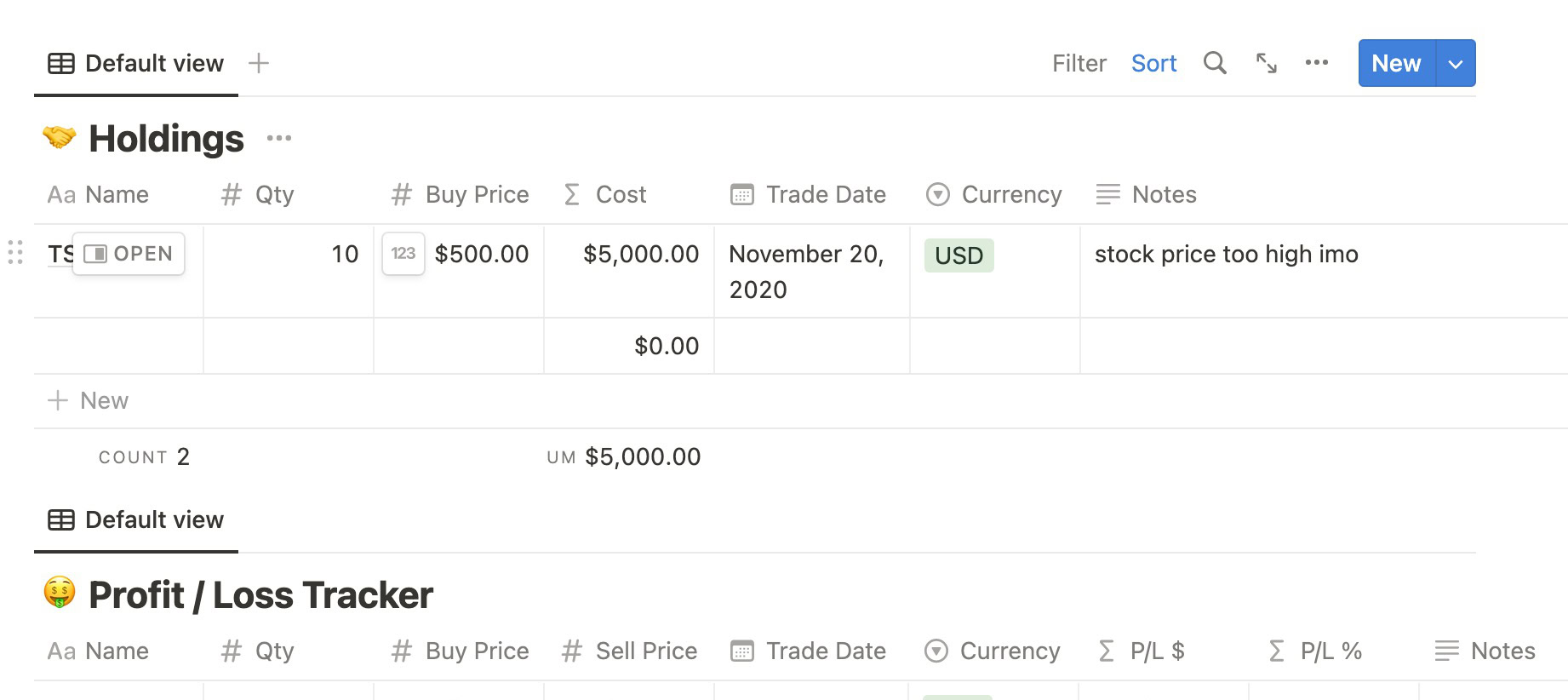Select the Holdings Default view tab
The image size is (1568, 700).
point(136,64)
